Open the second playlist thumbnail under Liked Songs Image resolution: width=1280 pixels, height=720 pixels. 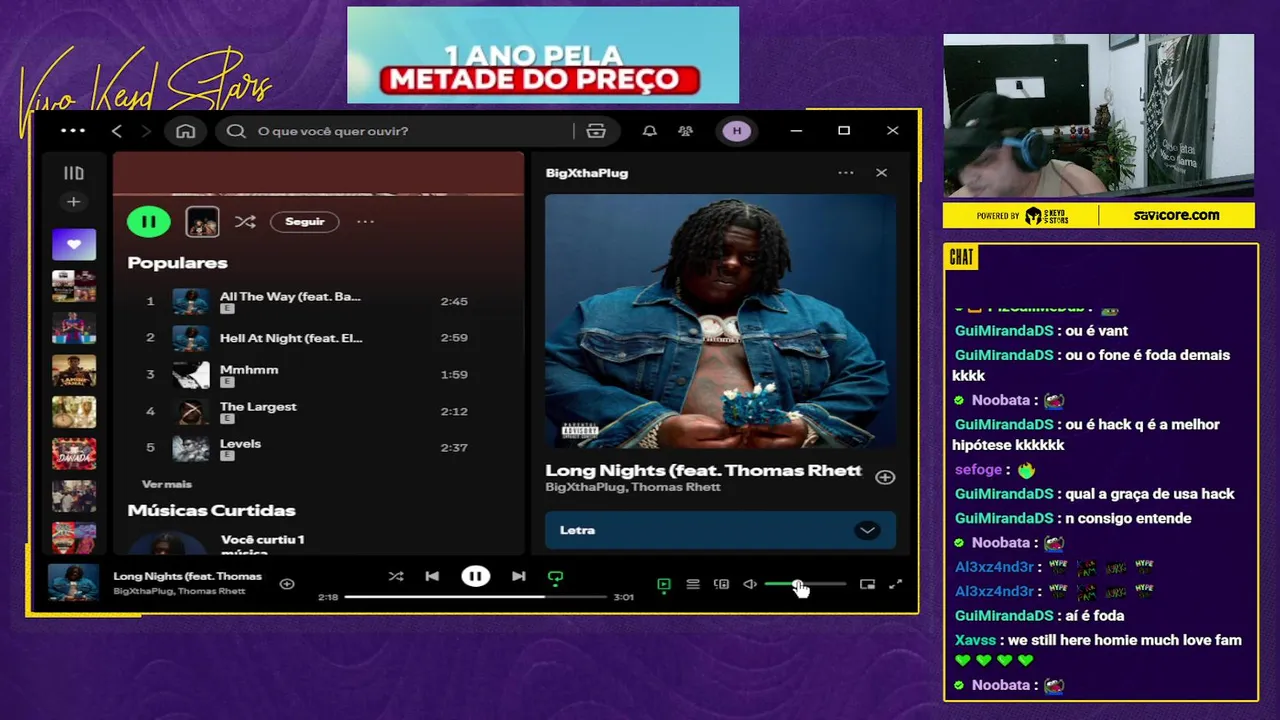click(x=74, y=286)
